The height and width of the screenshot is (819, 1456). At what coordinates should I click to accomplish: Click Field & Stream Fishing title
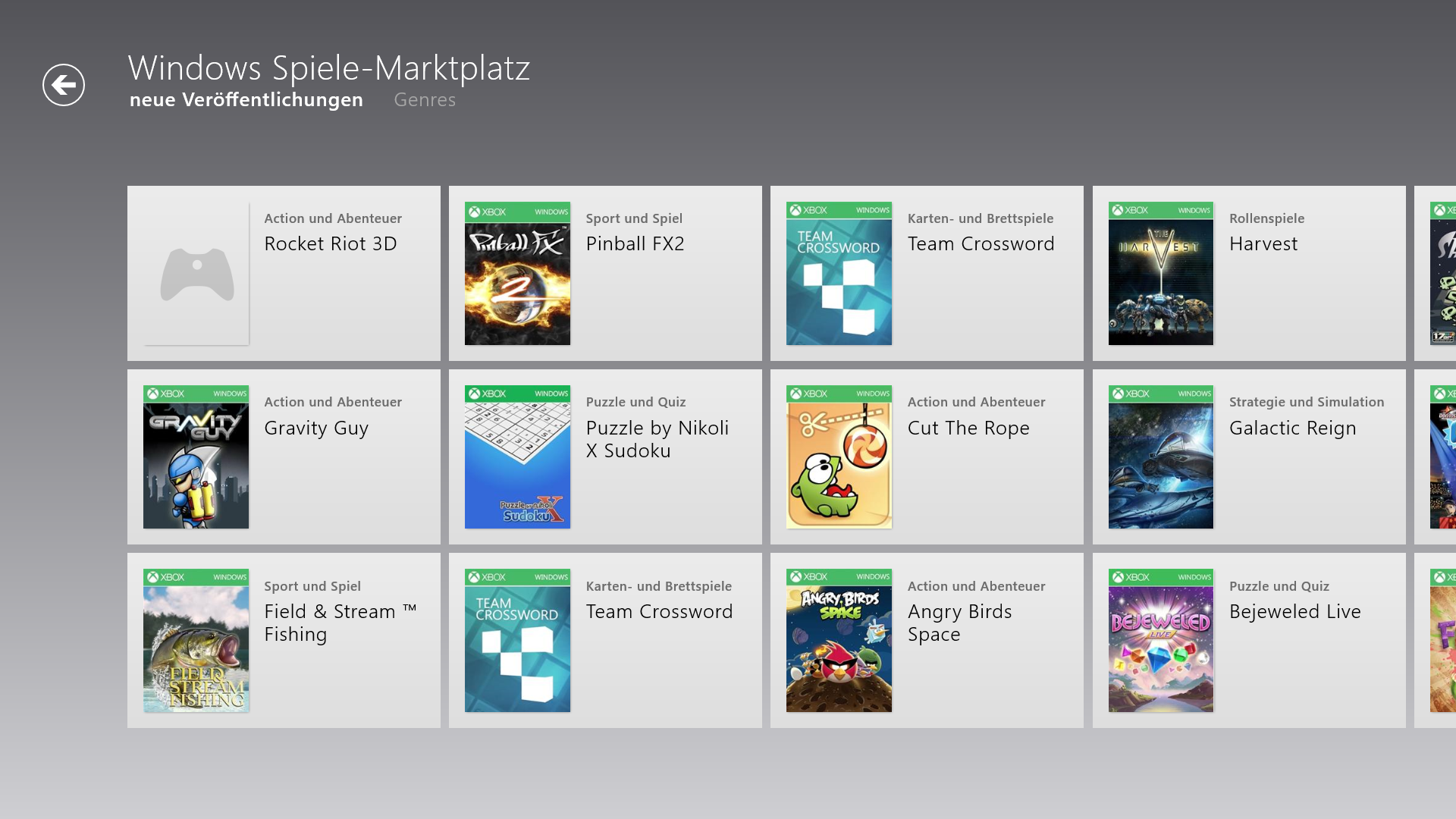[340, 623]
